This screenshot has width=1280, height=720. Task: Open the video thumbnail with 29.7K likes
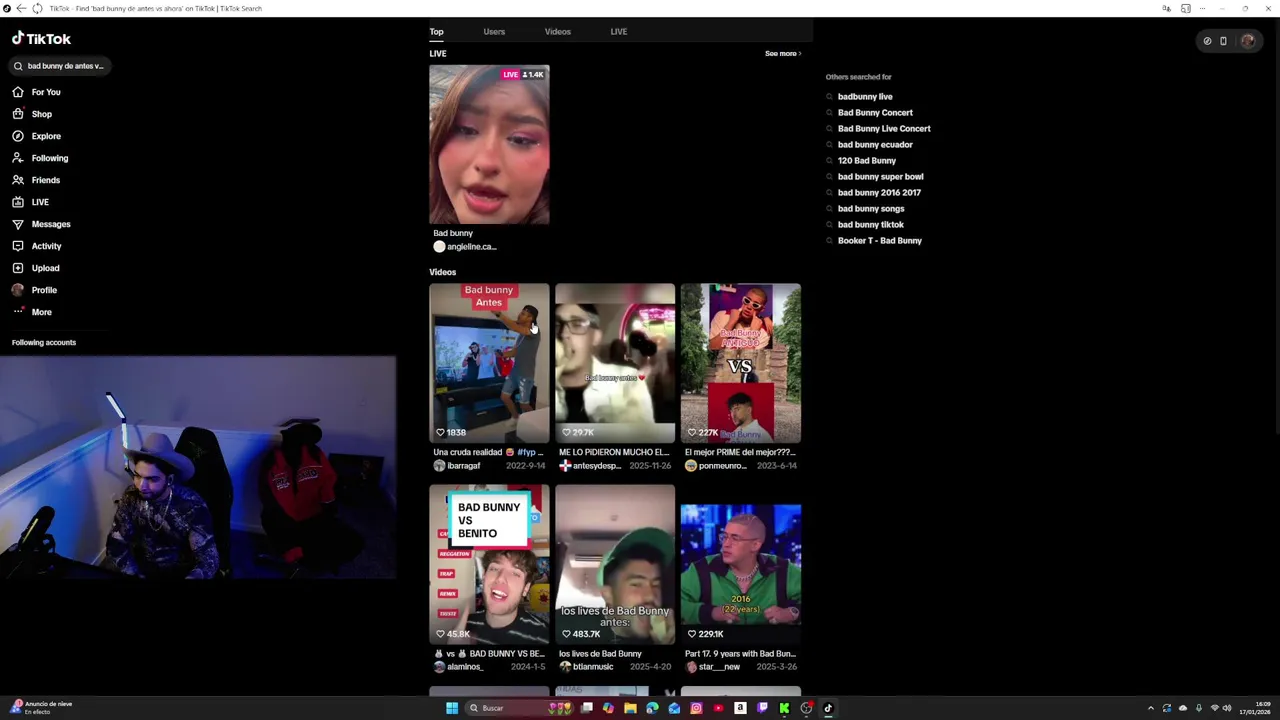point(615,363)
